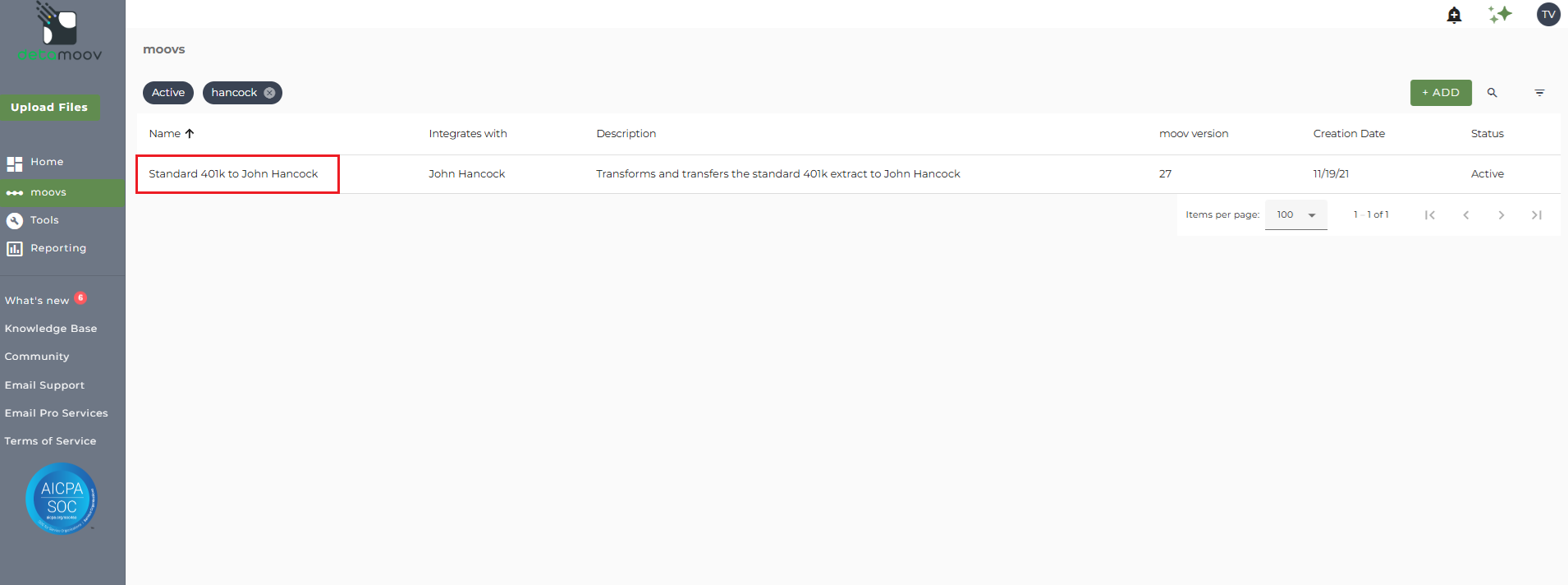1568x585 pixels.
Task: Open the Terms of Service link
Action: pos(50,441)
